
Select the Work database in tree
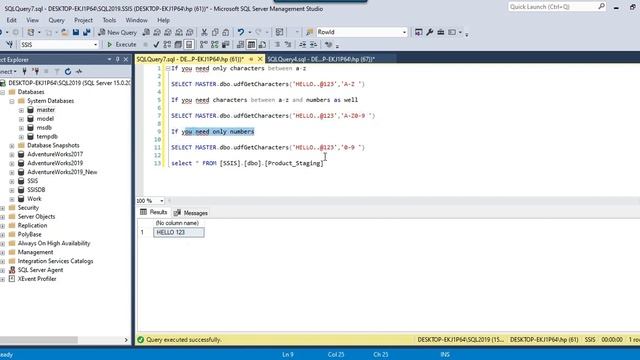click(34, 199)
